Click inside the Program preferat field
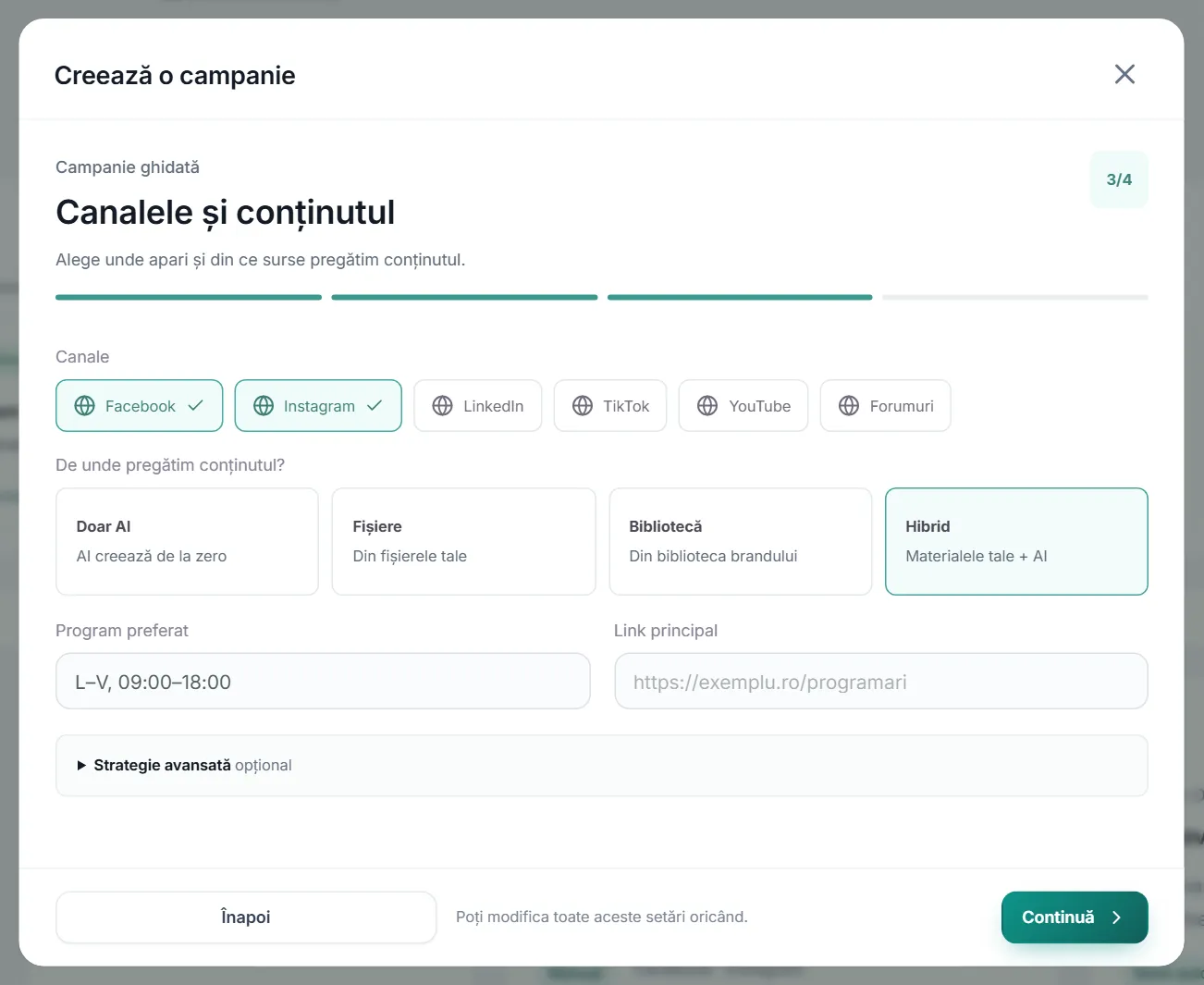1204x985 pixels. click(x=323, y=682)
